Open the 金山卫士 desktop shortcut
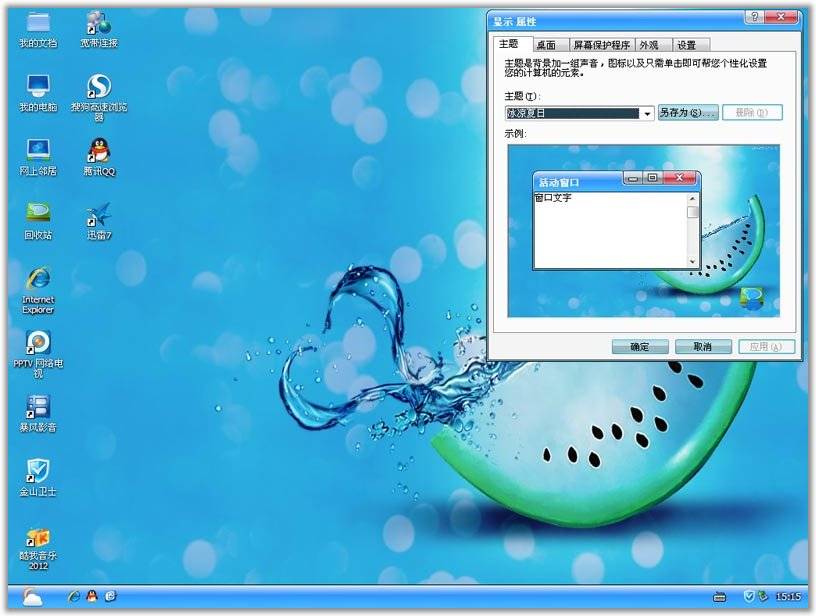The height and width of the screenshot is (616, 816). click(x=38, y=478)
